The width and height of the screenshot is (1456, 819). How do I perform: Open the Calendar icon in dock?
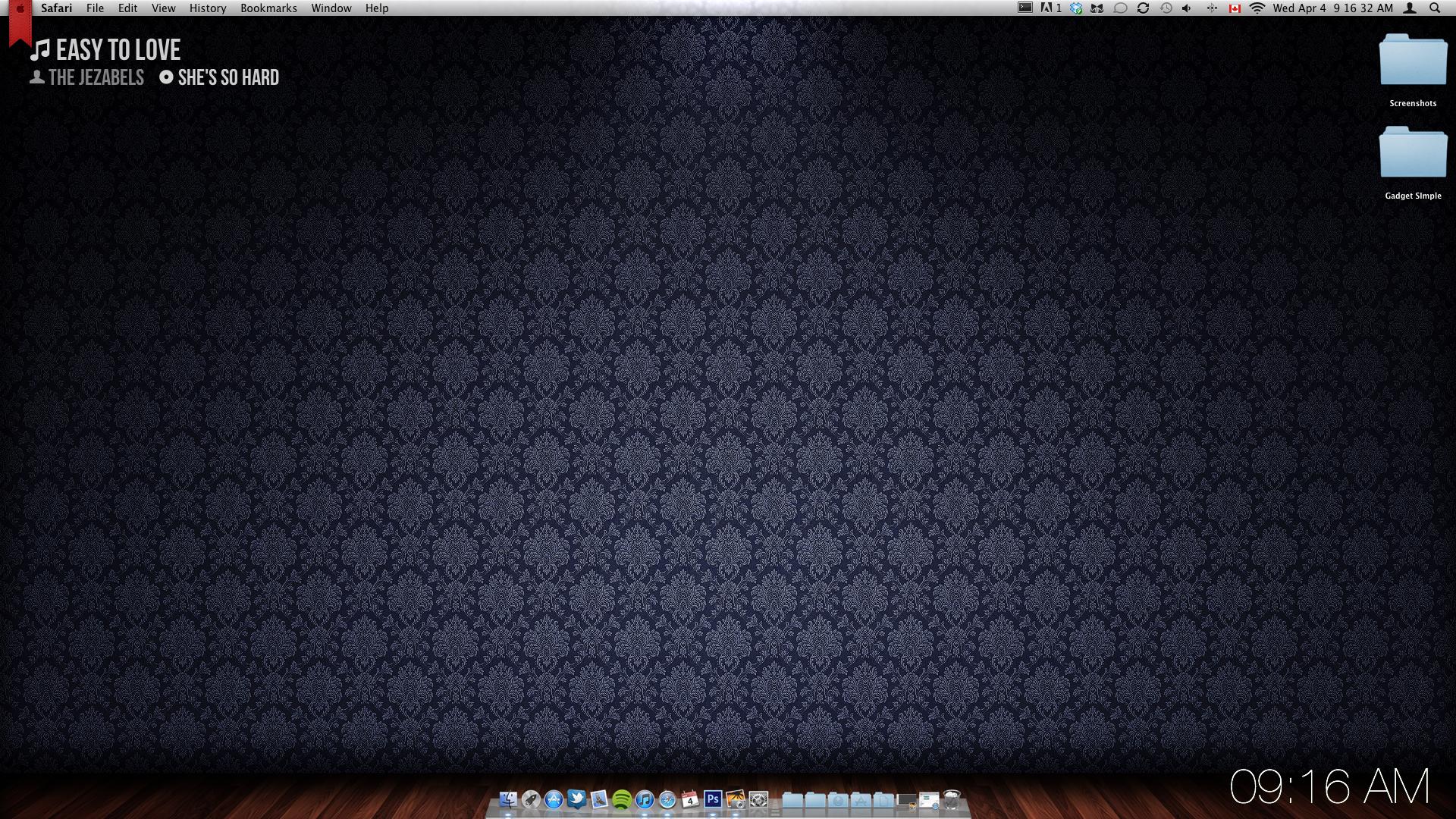[x=689, y=799]
